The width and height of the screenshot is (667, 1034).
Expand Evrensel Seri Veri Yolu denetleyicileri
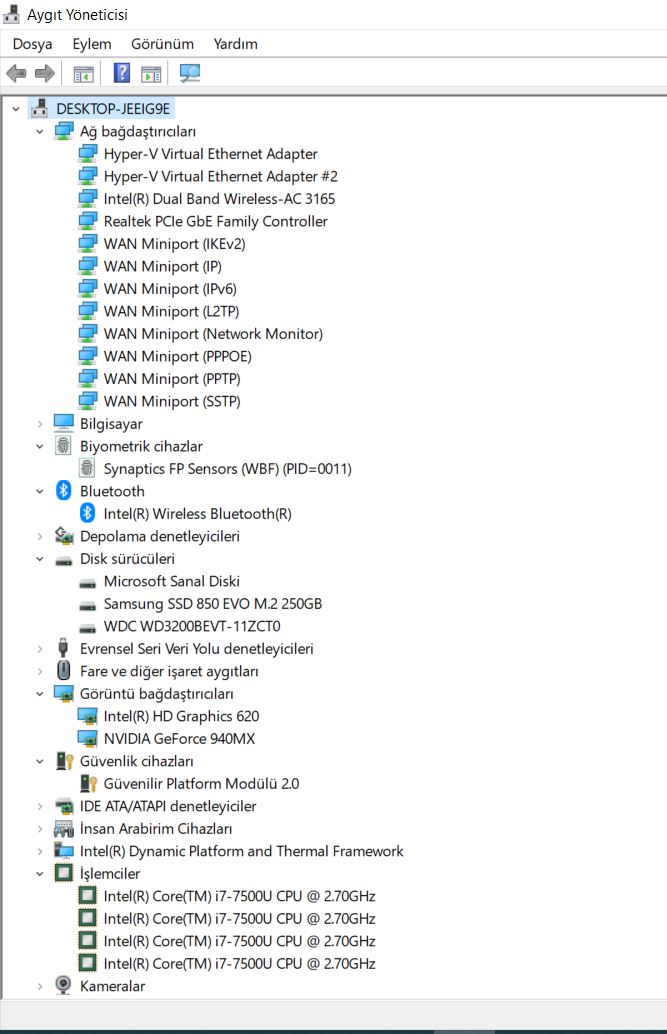point(40,648)
